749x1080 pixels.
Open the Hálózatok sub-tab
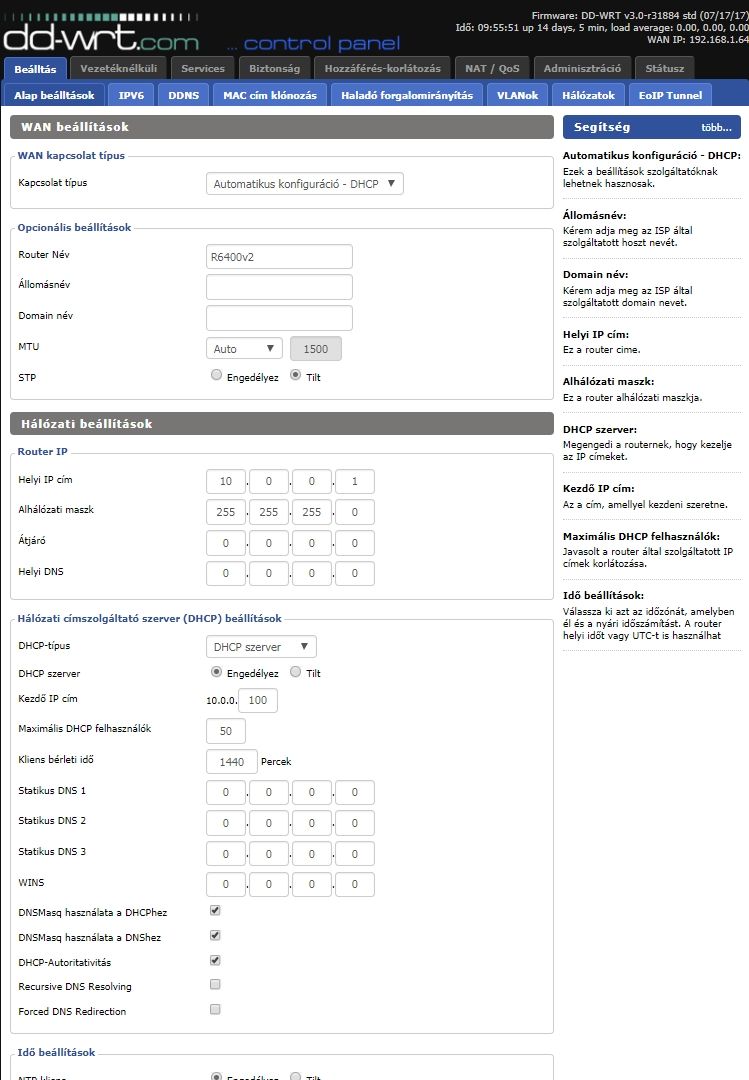click(588, 95)
